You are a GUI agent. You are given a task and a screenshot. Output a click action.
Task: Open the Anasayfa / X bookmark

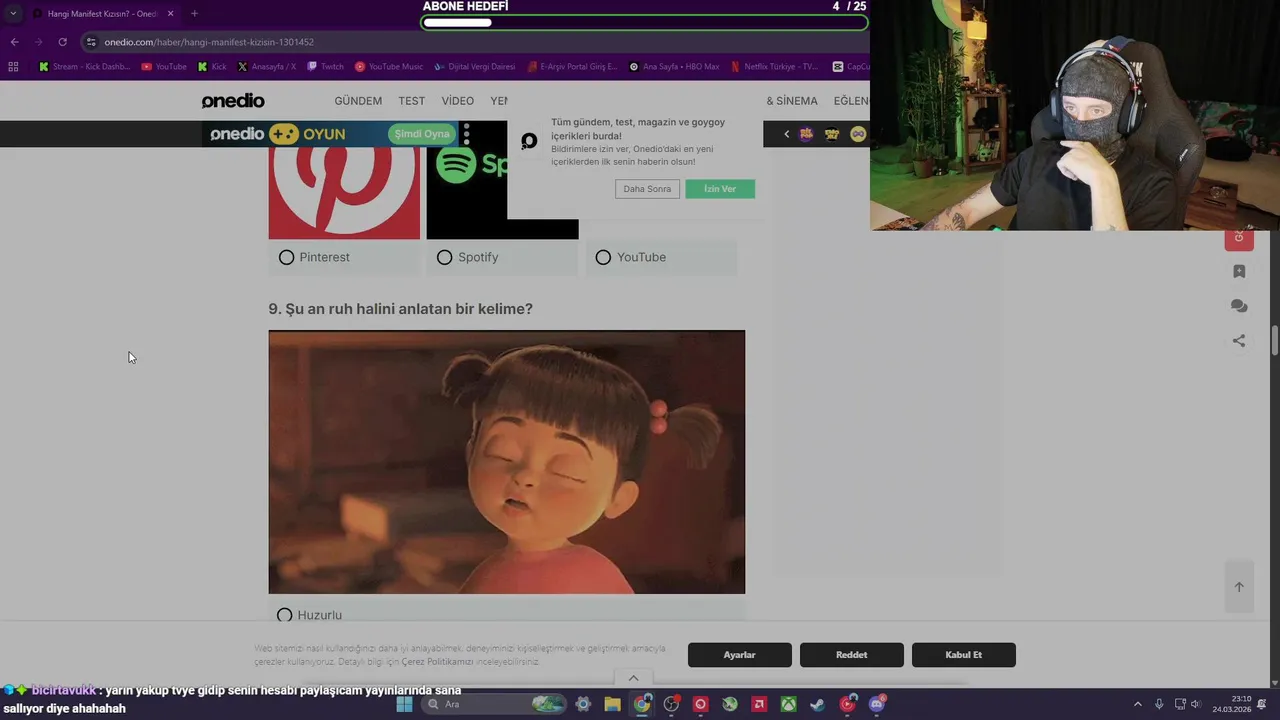pyautogui.click(x=266, y=67)
